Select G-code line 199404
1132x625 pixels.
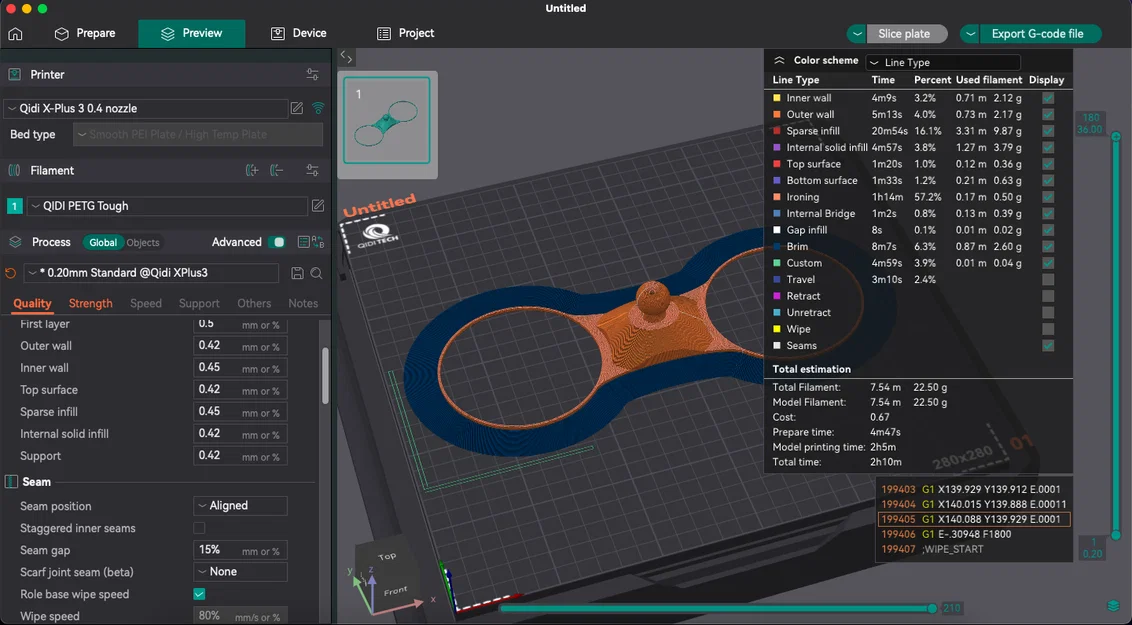tap(973, 504)
